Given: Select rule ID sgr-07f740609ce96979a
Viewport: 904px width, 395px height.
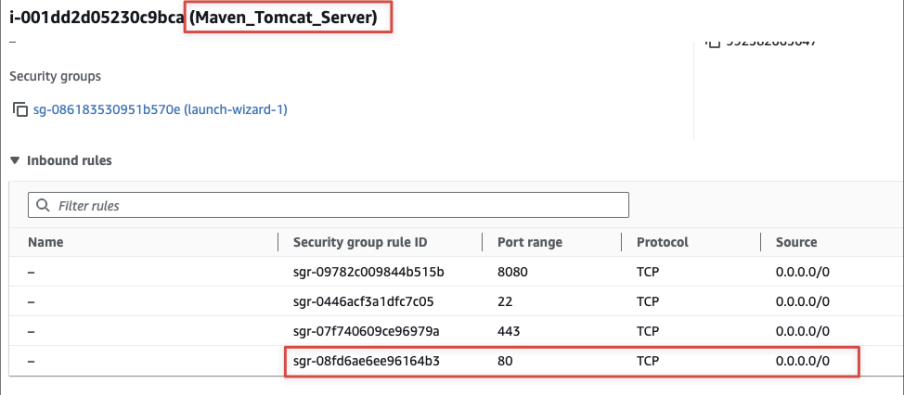Looking at the screenshot, I should 366,331.
